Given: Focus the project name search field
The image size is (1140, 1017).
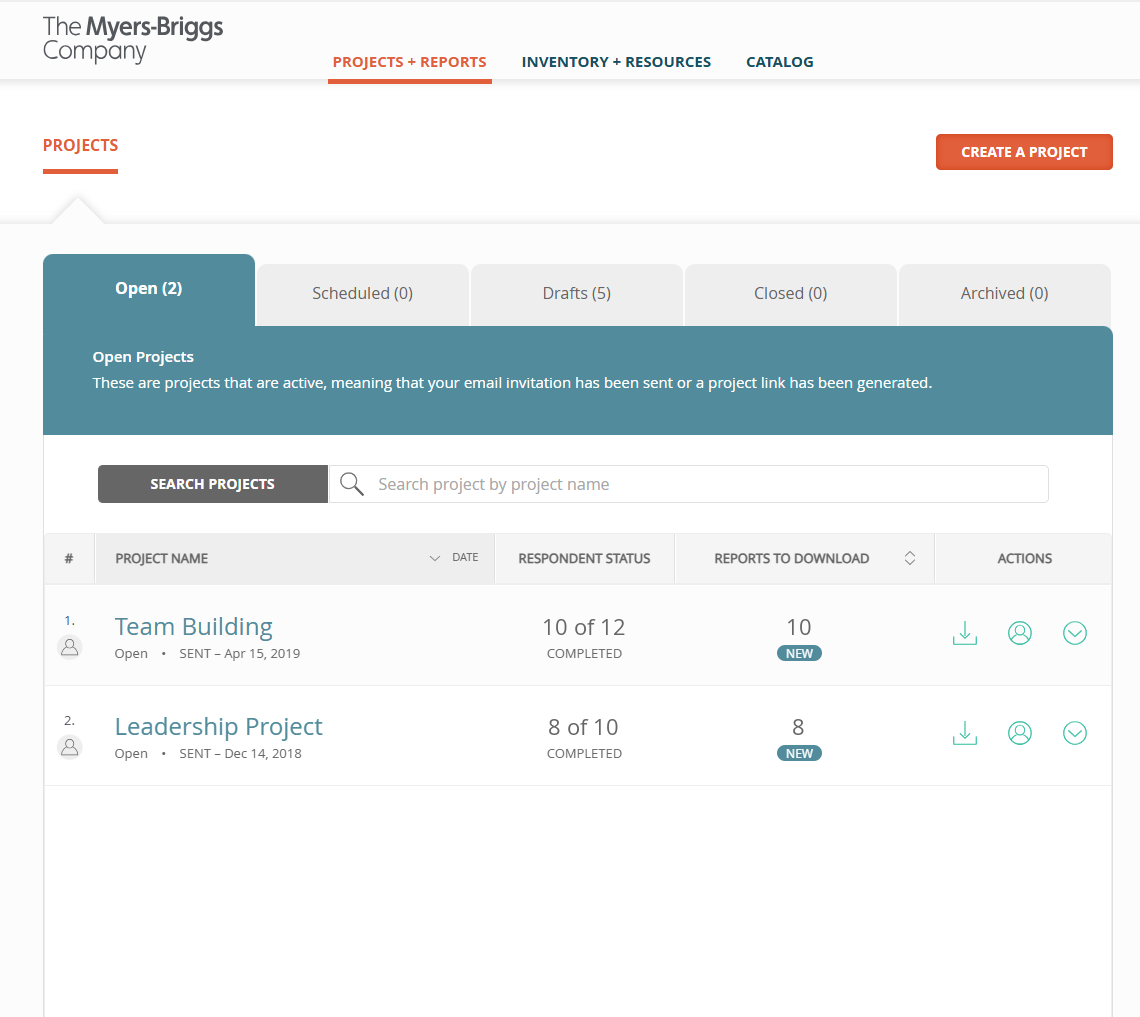Looking at the screenshot, I should click(689, 484).
